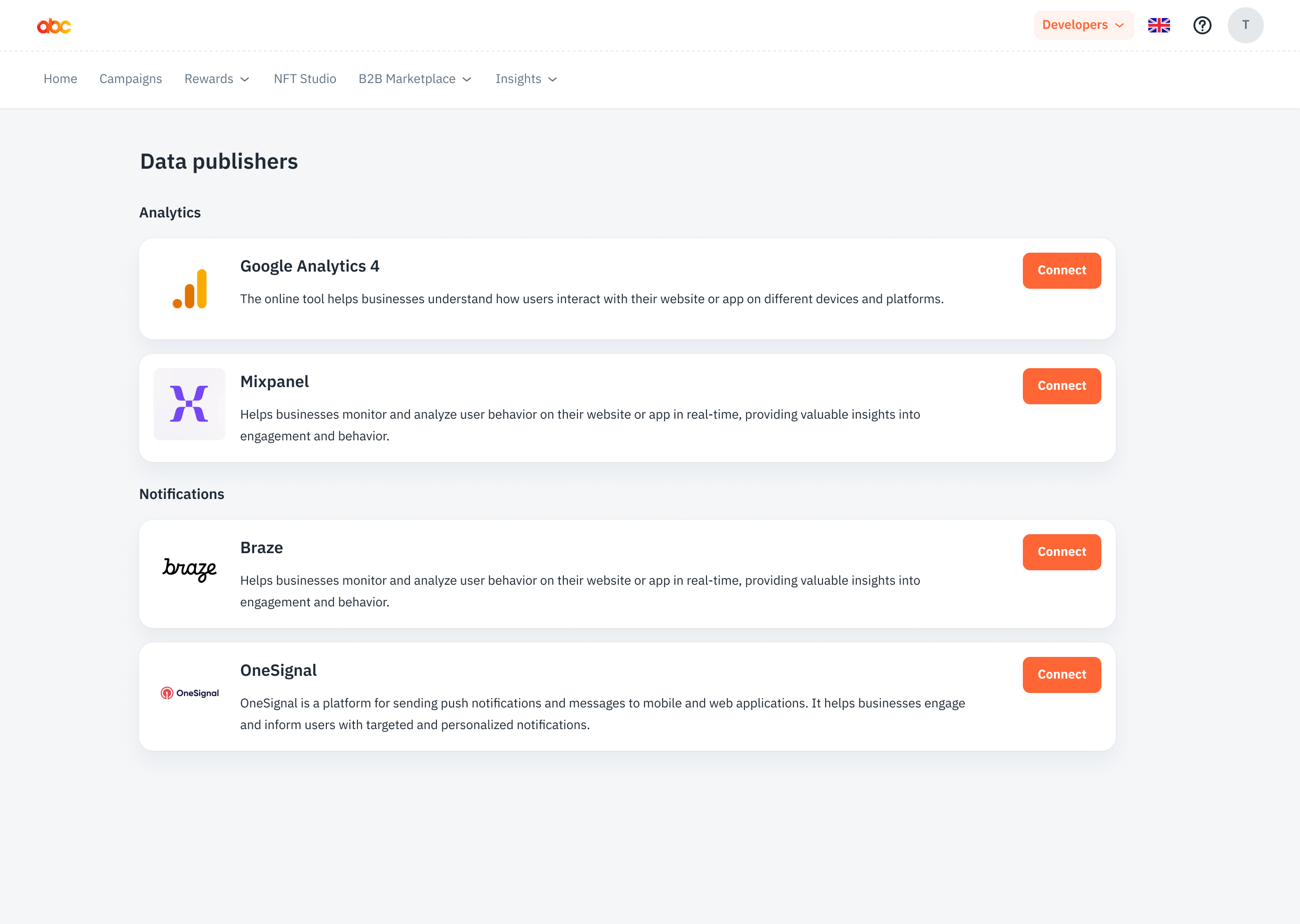The width and height of the screenshot is (1300, 924).
Task: Go to the Home menu item
Action: tap(60, 79)
